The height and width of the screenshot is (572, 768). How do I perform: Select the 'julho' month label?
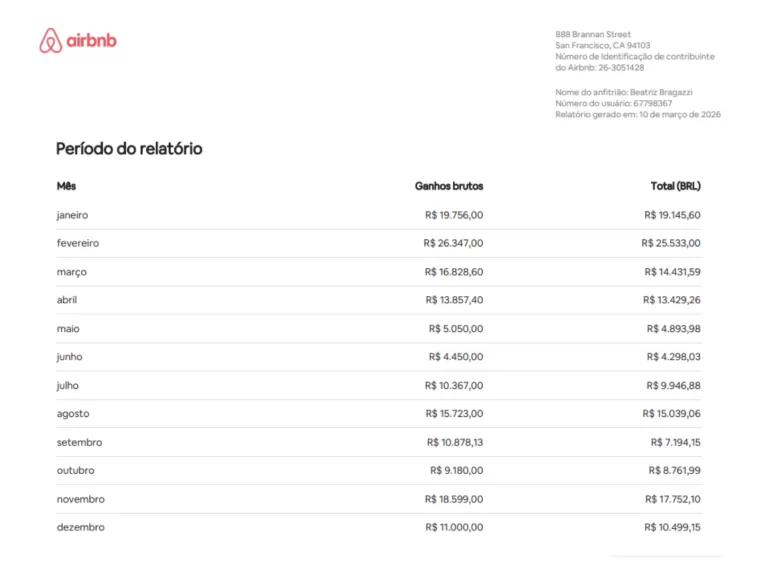pos(67,386)
